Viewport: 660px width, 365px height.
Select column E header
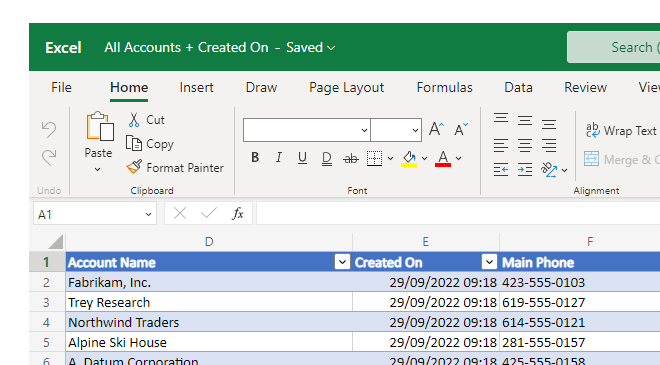click(426, 242)
